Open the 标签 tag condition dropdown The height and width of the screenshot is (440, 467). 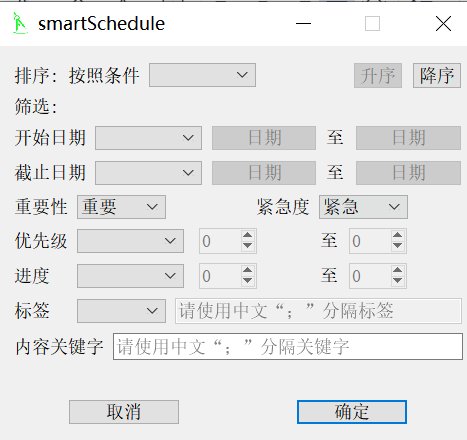121,311
